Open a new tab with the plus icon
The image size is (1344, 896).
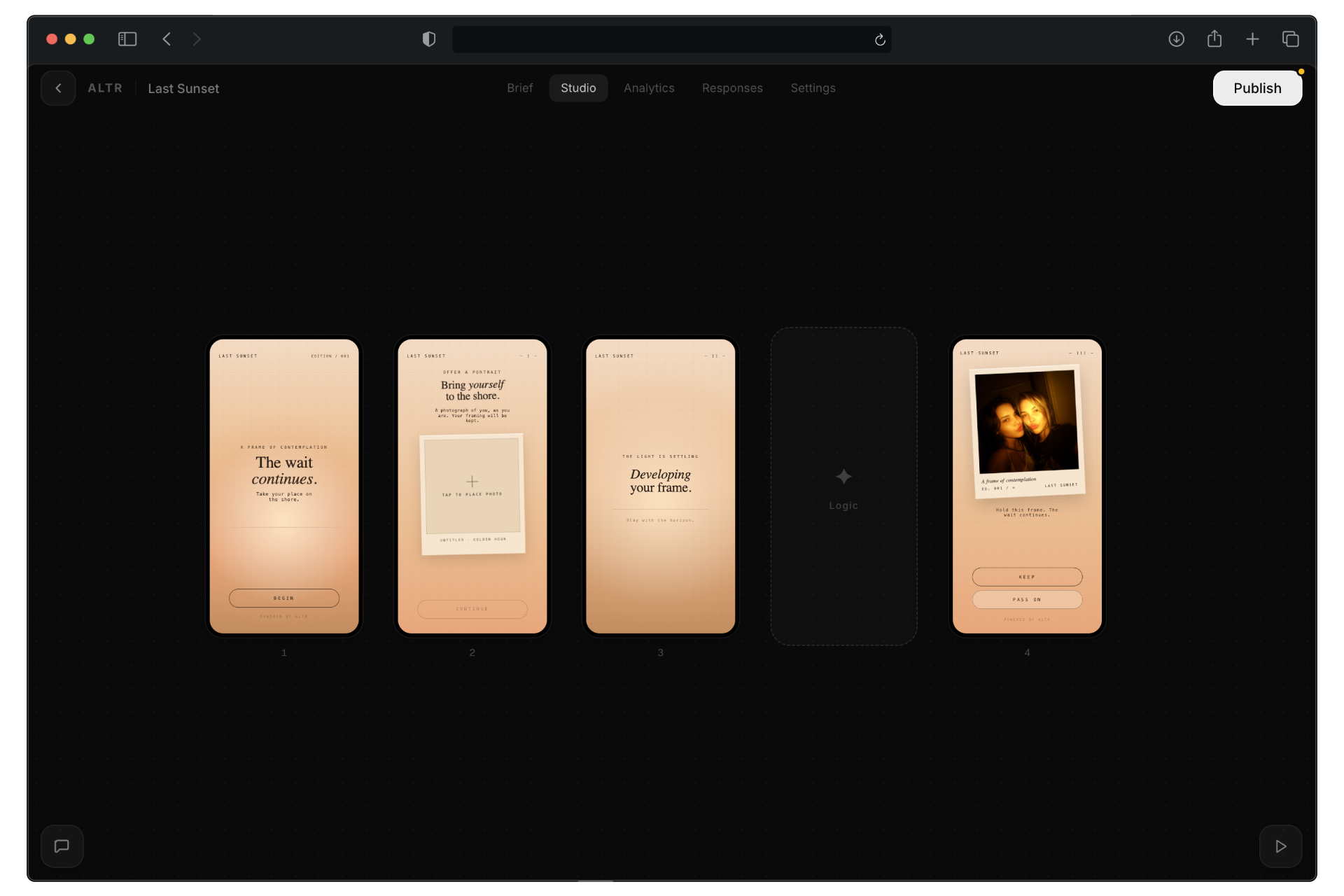pos(1252,39)
